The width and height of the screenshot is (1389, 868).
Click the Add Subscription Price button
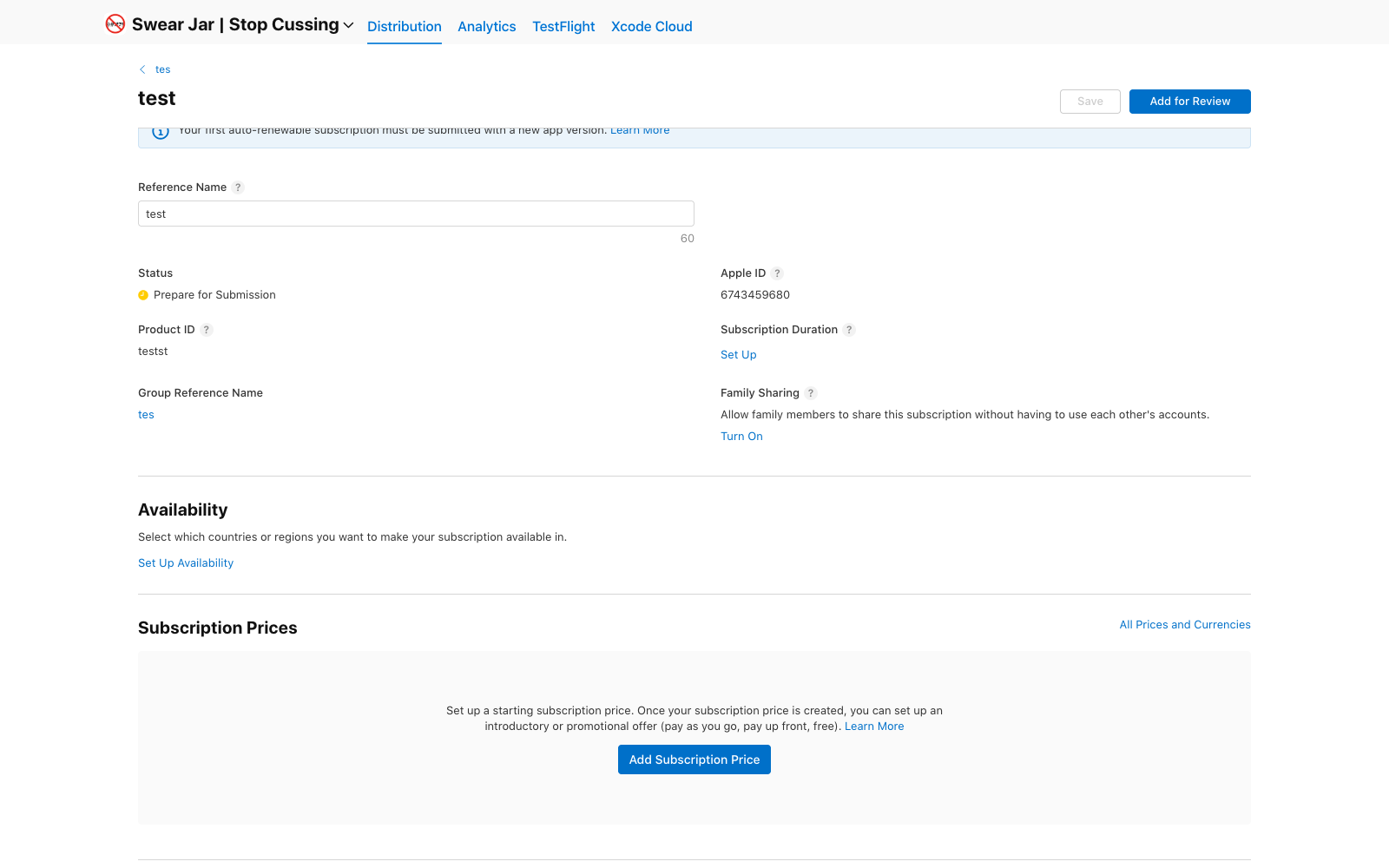(694, 759)
